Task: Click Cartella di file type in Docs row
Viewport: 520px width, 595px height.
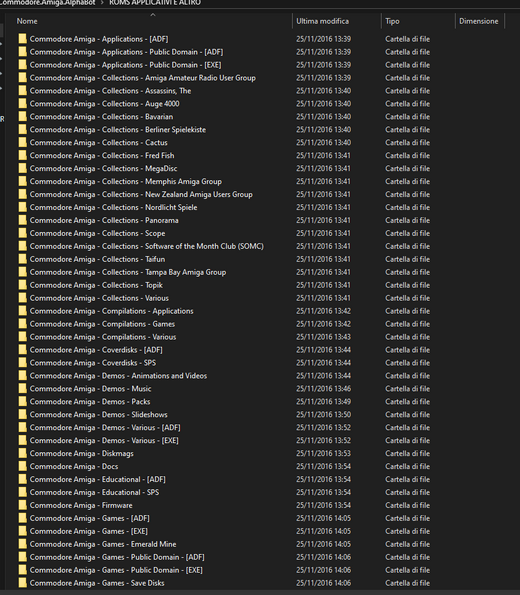Action: [x=407, y=466]
